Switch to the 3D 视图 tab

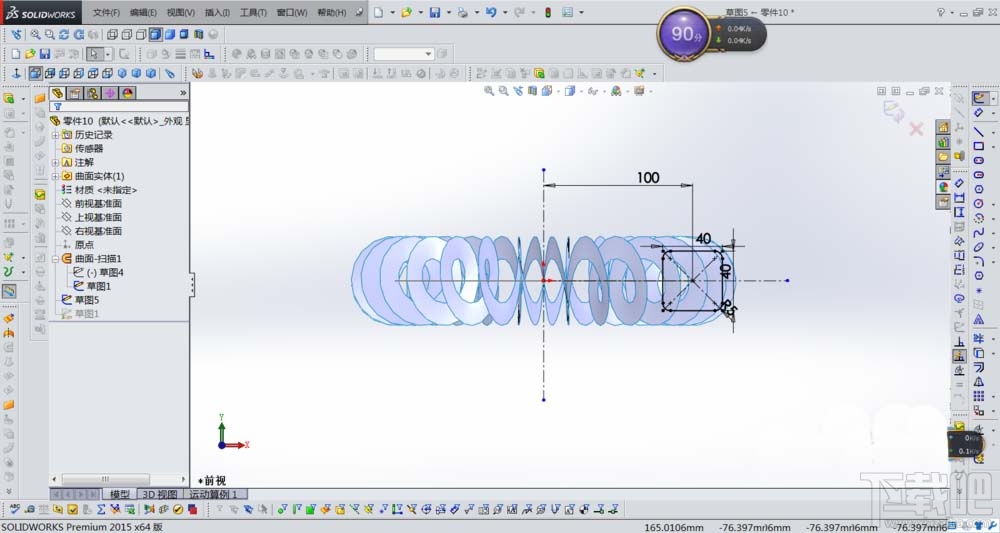pos(159,494)
